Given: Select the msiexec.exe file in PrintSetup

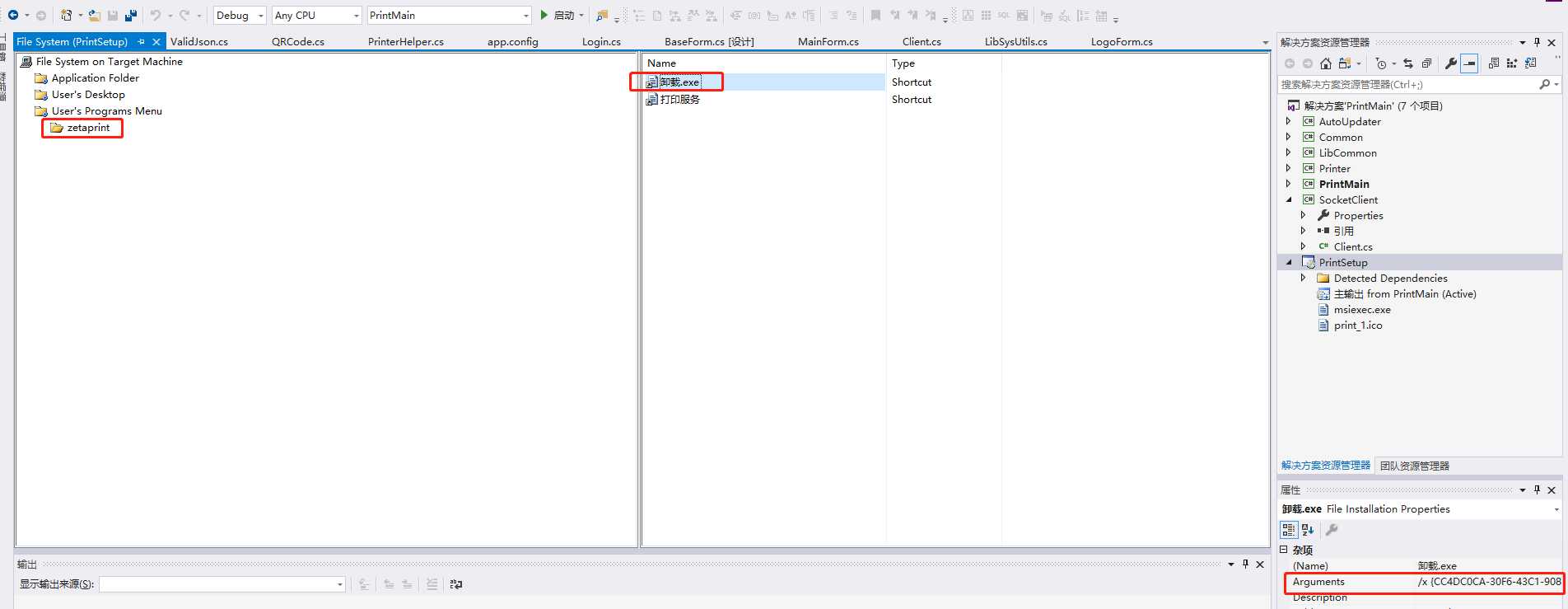Looking at the screenshot, I should click(1362, 310).
